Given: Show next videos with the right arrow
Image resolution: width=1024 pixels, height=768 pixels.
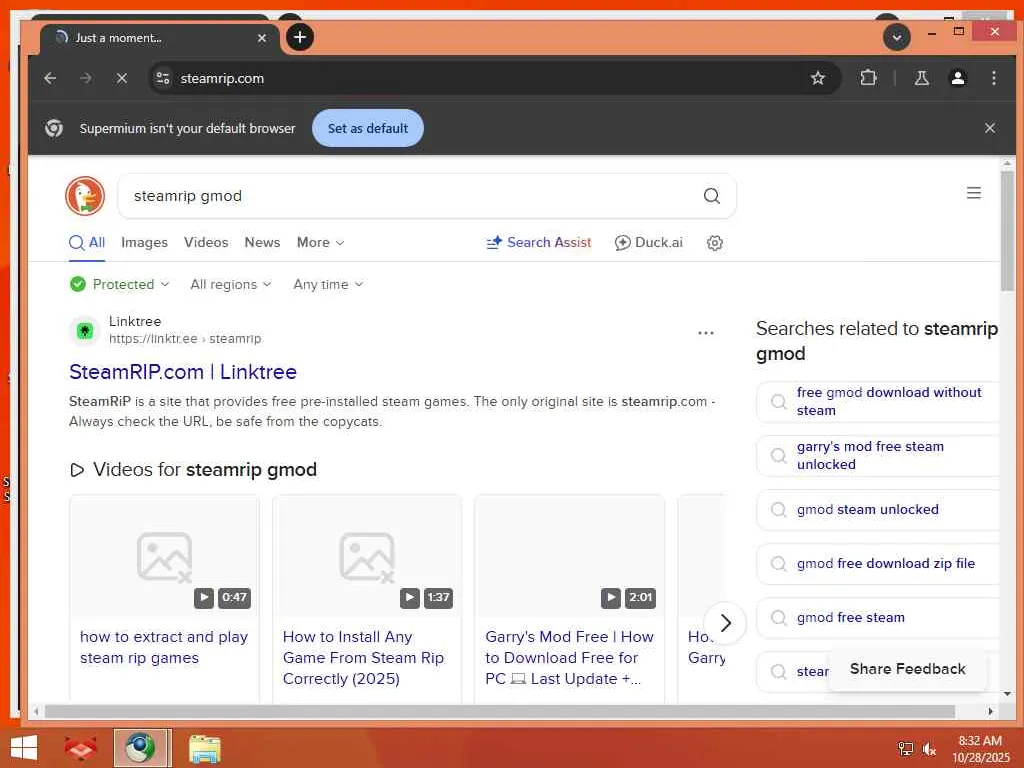Looking at the screenshot, I should (724, 623).
